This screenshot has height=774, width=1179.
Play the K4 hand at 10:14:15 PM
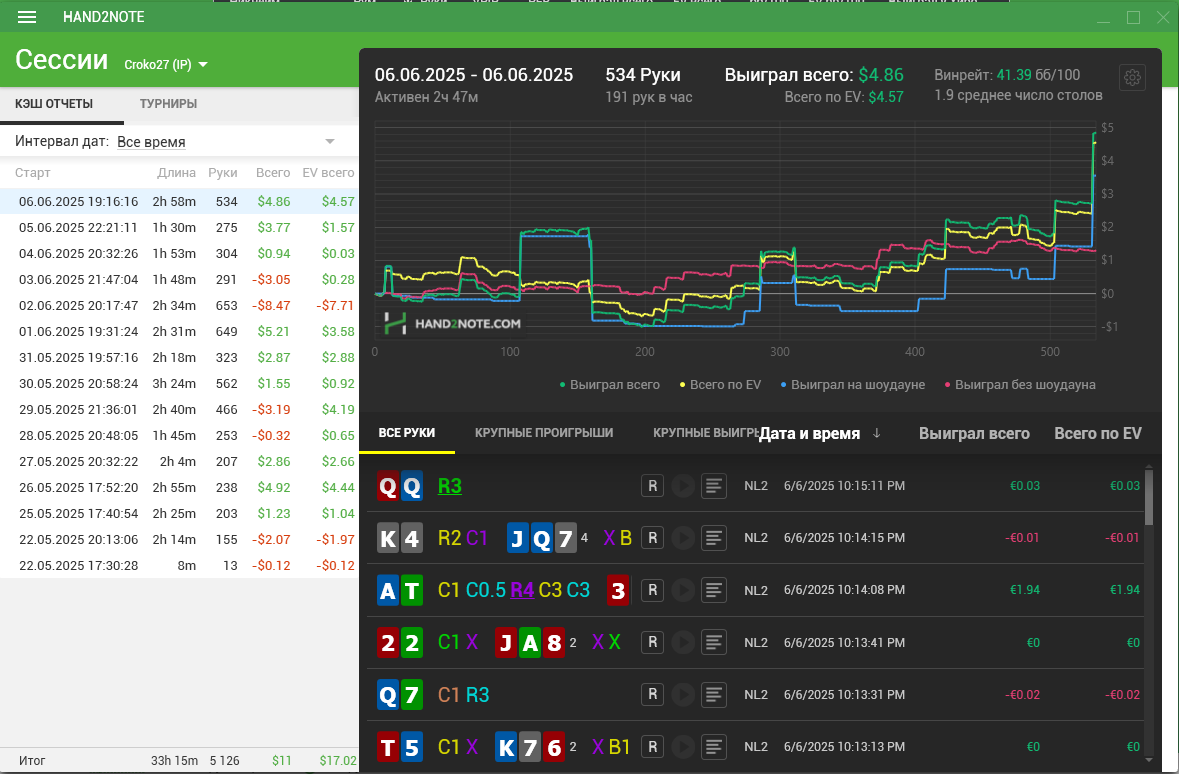click(683, 538)
